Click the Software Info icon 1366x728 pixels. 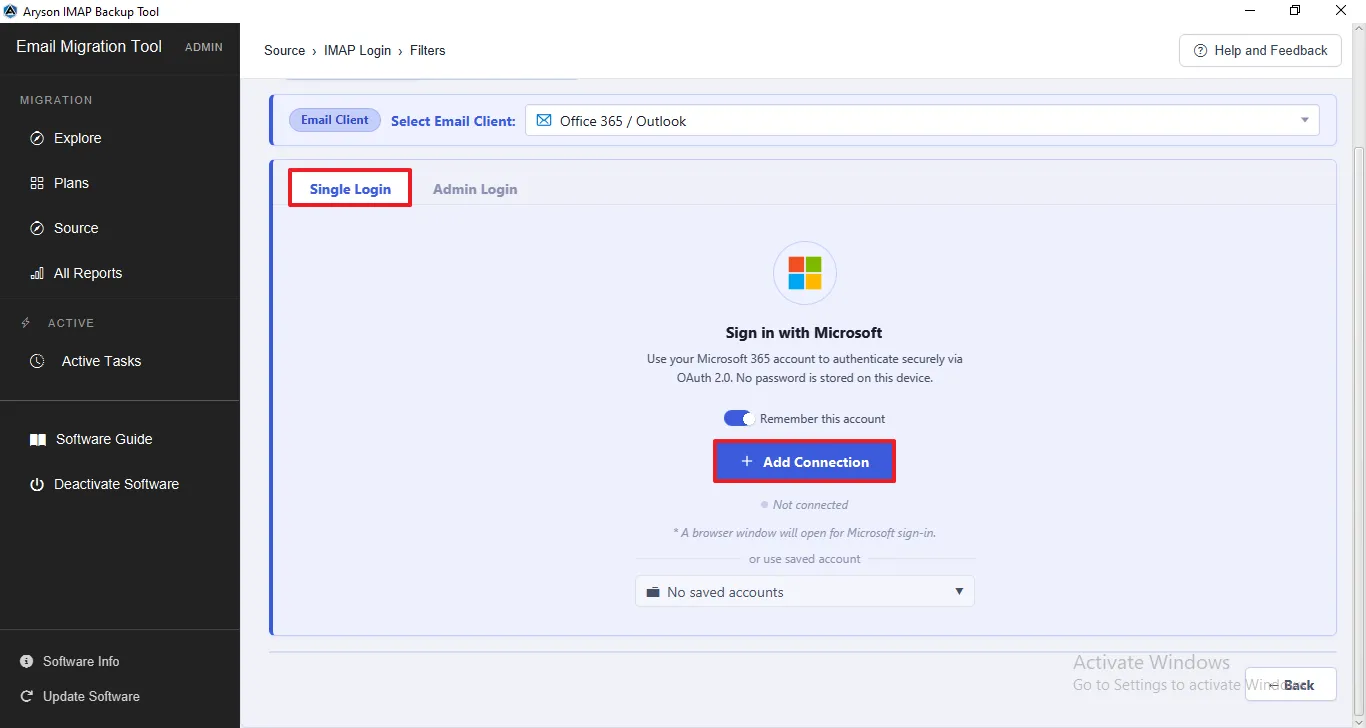point(27,661)
